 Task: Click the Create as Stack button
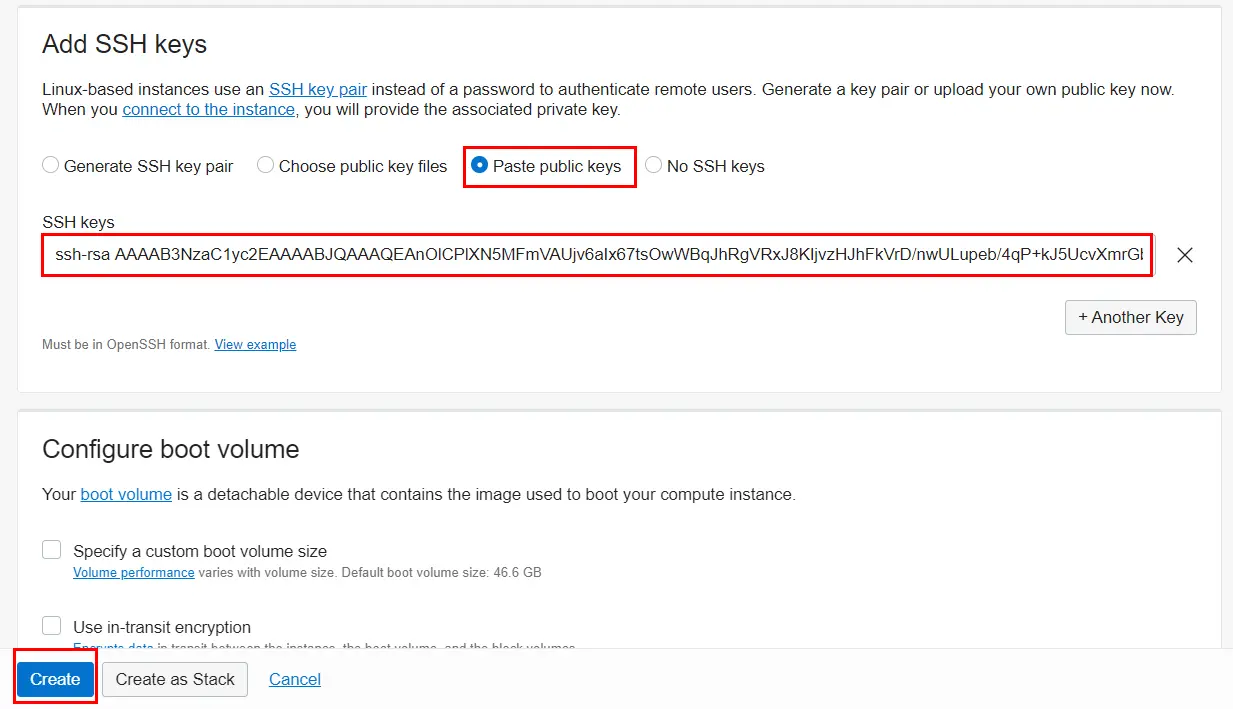[x=175, y=679]
